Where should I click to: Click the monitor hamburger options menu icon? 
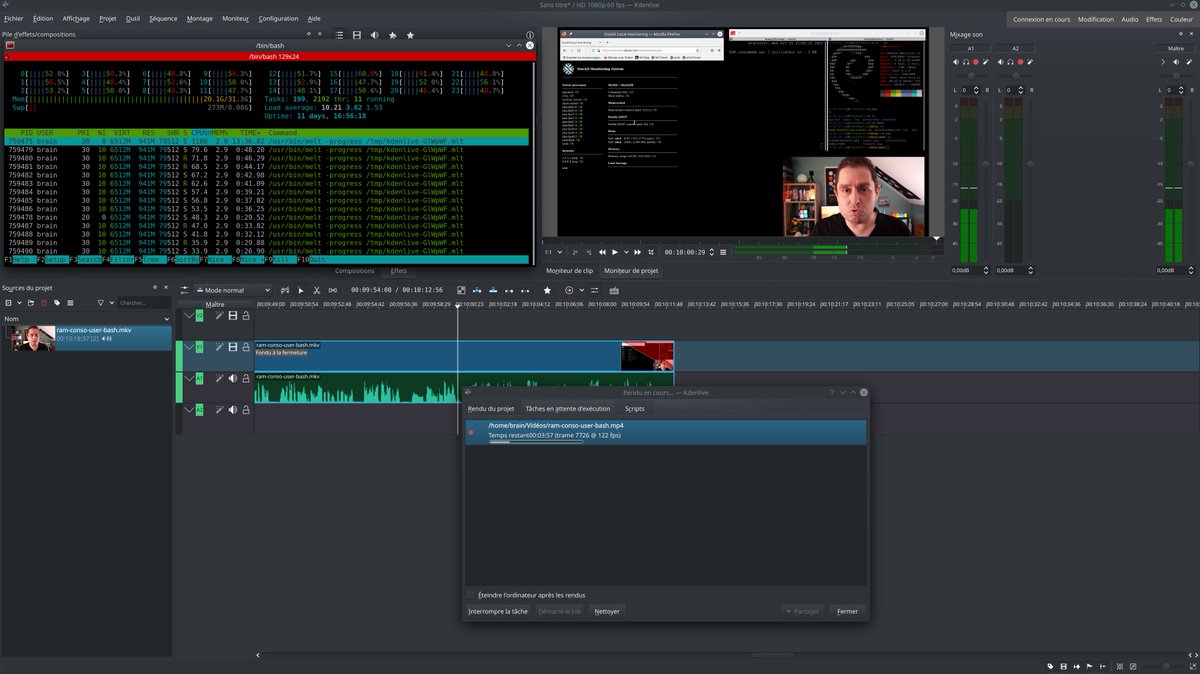click(x=723, y=252)
